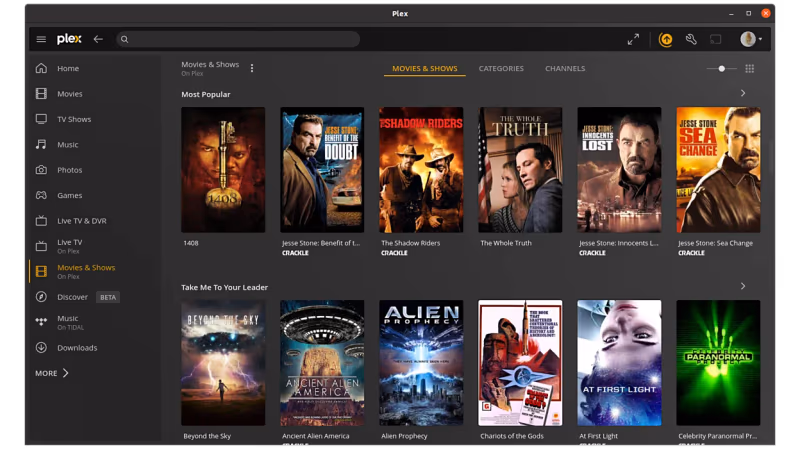Open the Movies library label
800x450 pixels.
69,94
